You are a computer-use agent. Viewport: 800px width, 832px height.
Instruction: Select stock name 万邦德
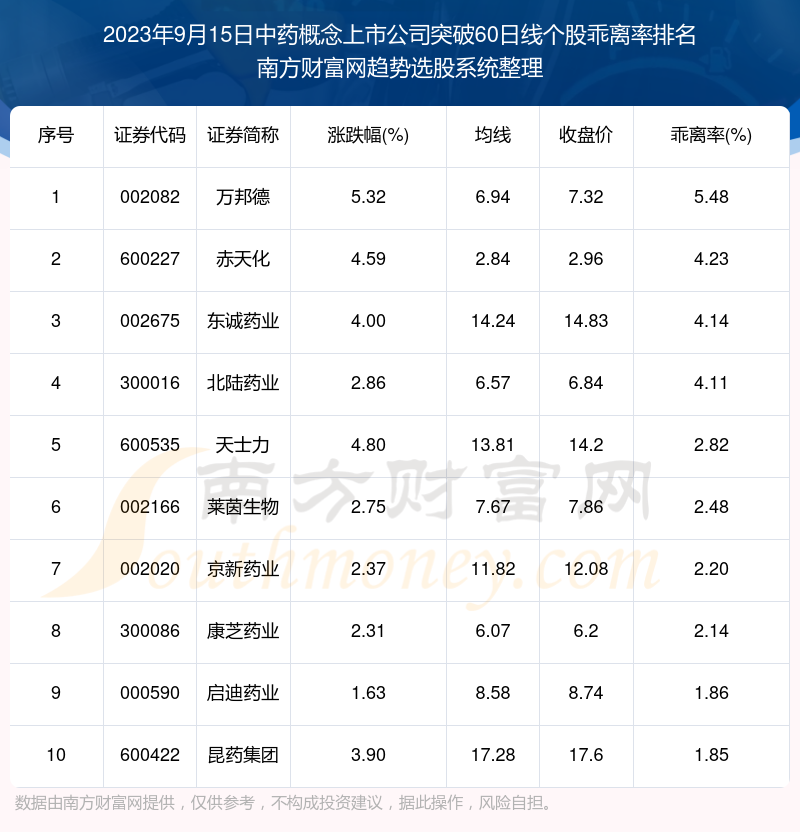pos(243,197)
